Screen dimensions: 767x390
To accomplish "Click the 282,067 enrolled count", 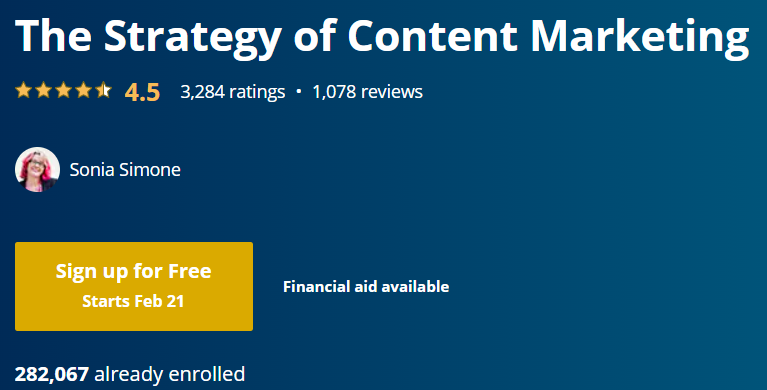I will tap(52, 374).
